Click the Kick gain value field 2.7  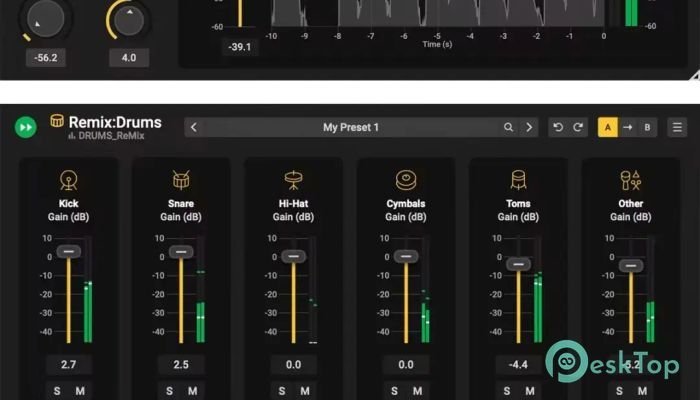[x=69, y=365]
